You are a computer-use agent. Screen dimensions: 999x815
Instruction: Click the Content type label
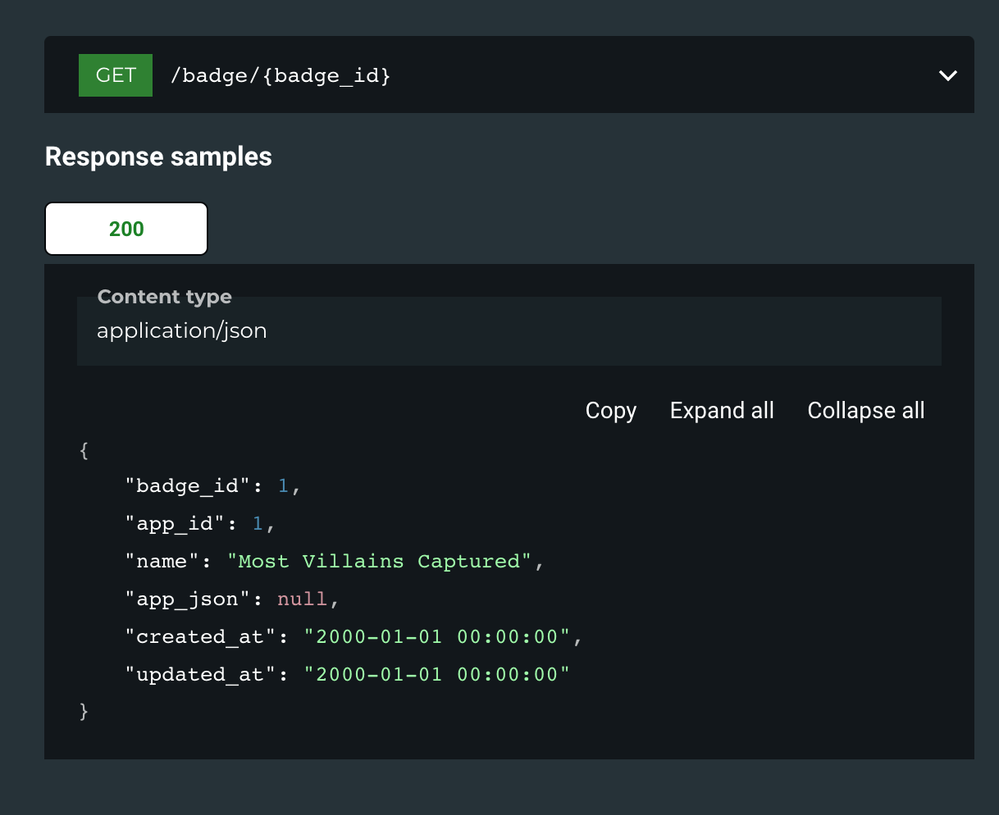point(164,297)
